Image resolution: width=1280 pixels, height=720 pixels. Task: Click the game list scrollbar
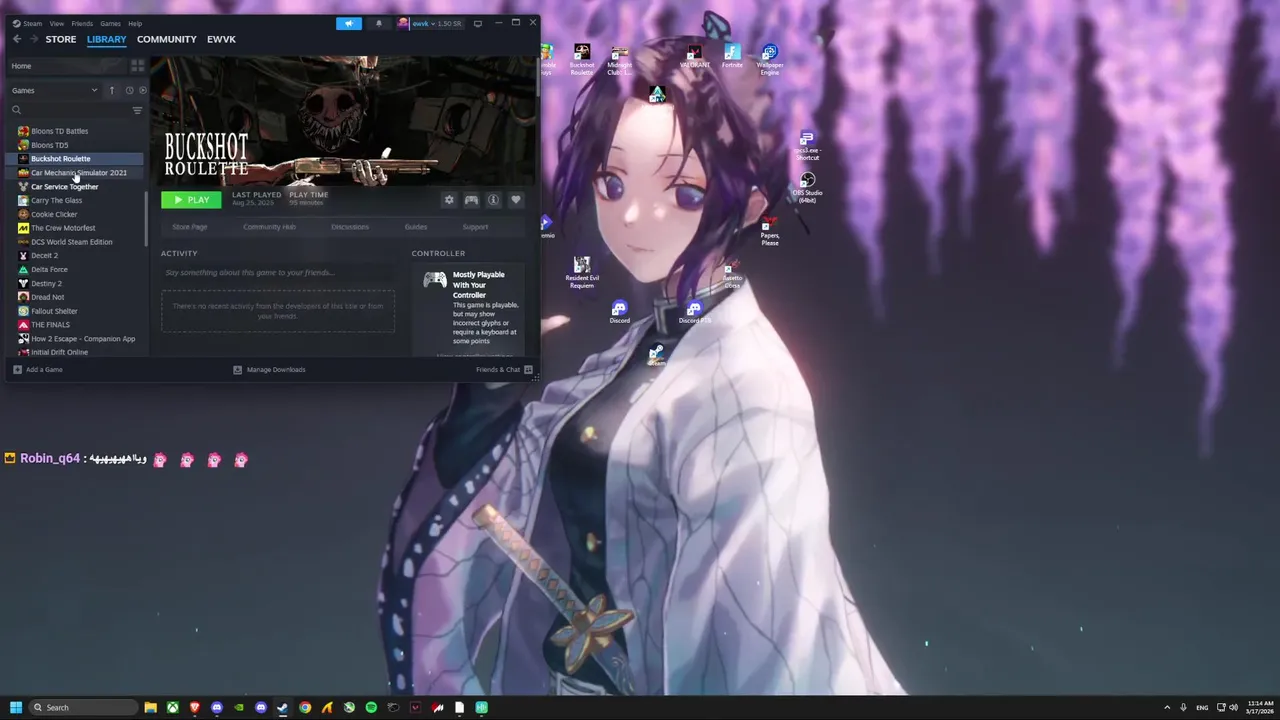147,220
